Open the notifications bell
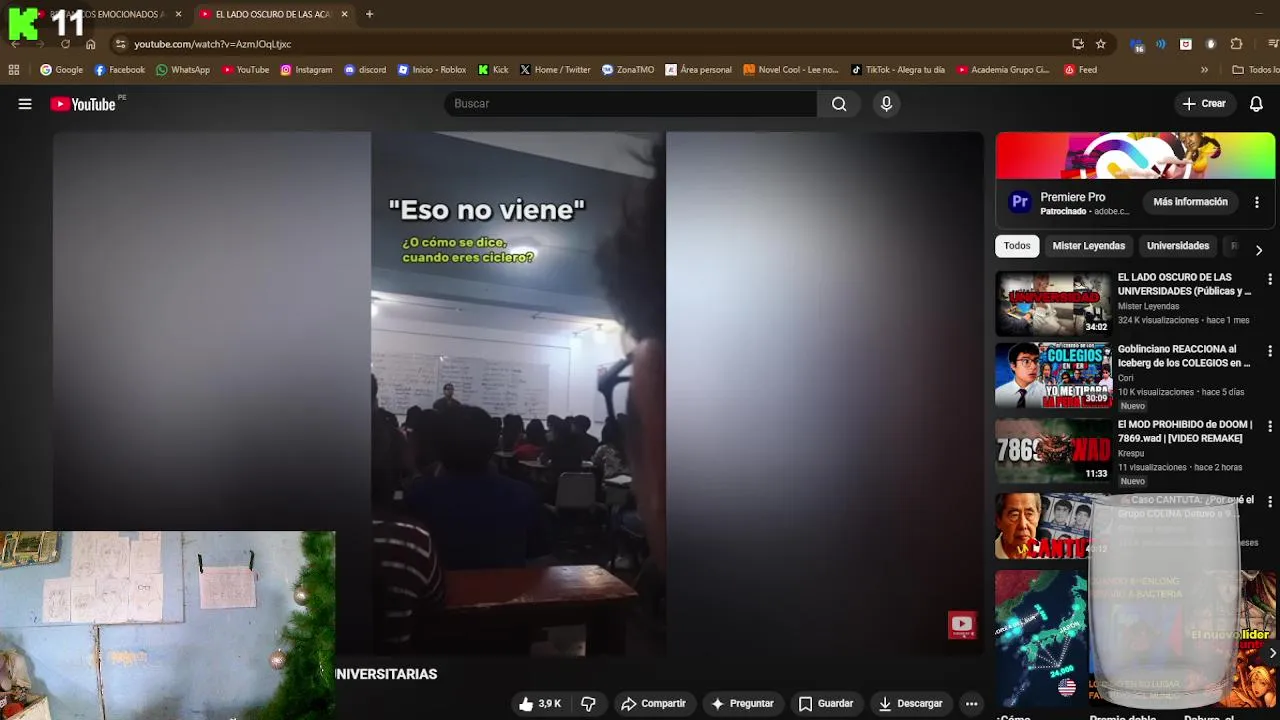Screen dimensions: 1280x720 tap(1256, 104)
